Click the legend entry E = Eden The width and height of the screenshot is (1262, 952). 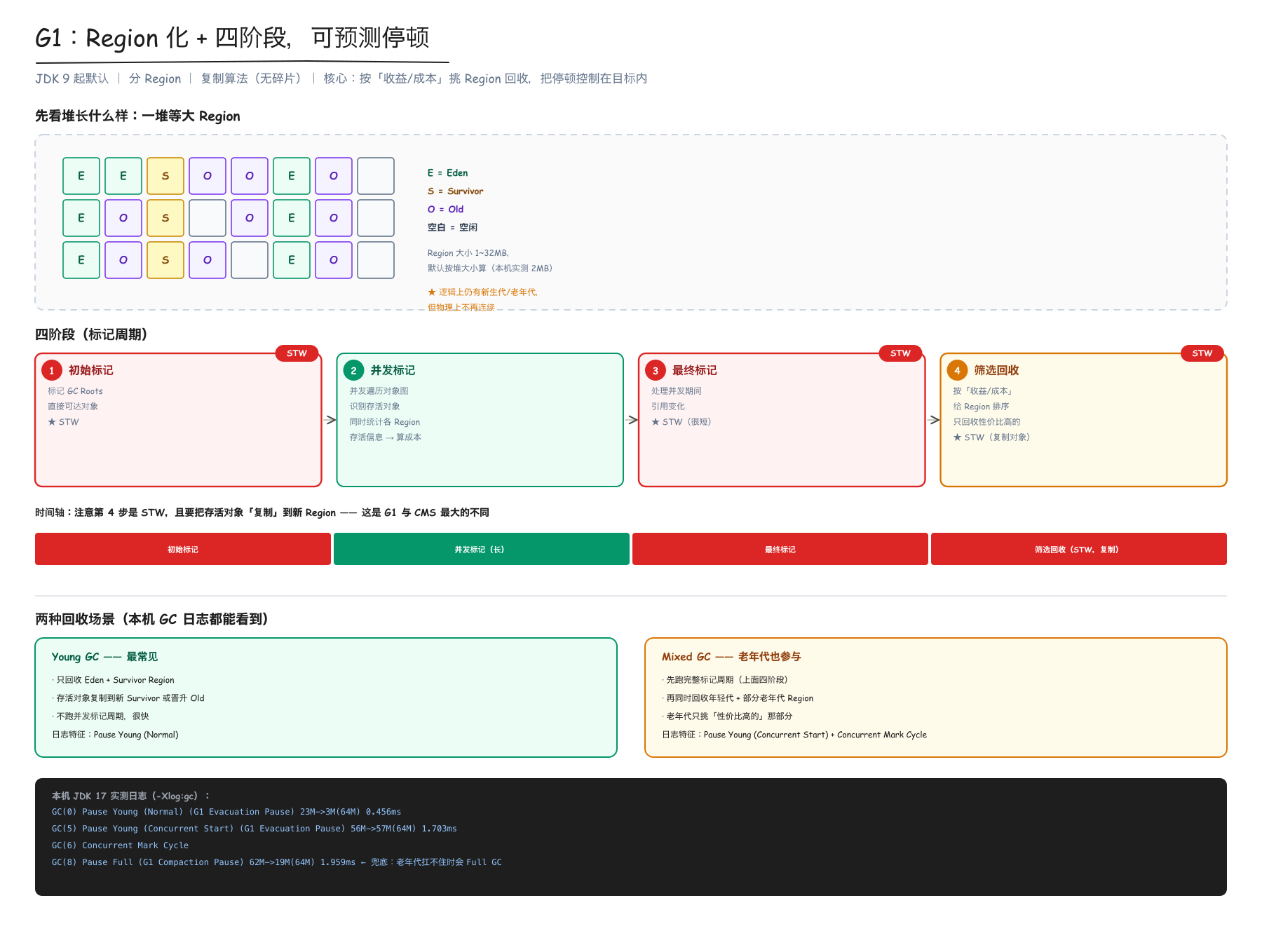tap(448, 172)
